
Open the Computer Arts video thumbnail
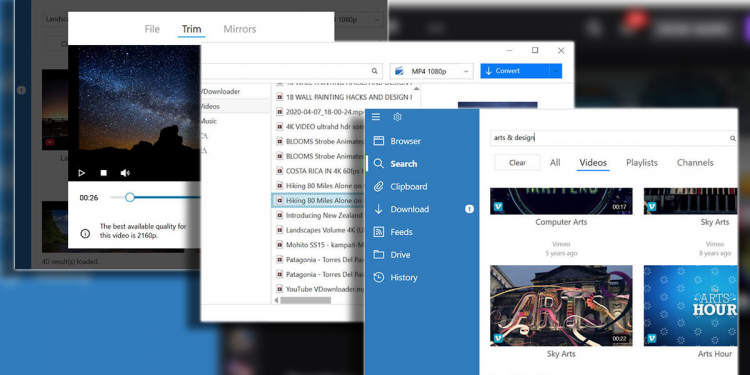point(561,201)
